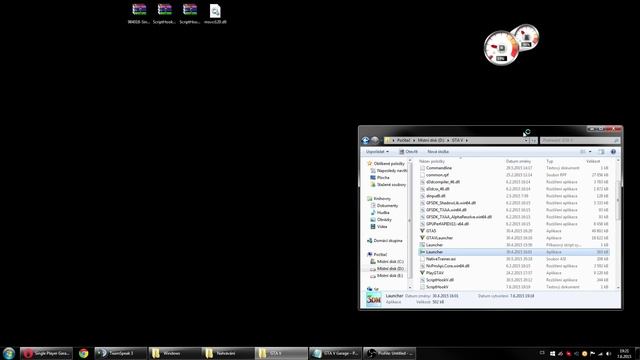Screen dimensions: 640x360
Task: Select Dokumenty library
Action: [384, 206]
